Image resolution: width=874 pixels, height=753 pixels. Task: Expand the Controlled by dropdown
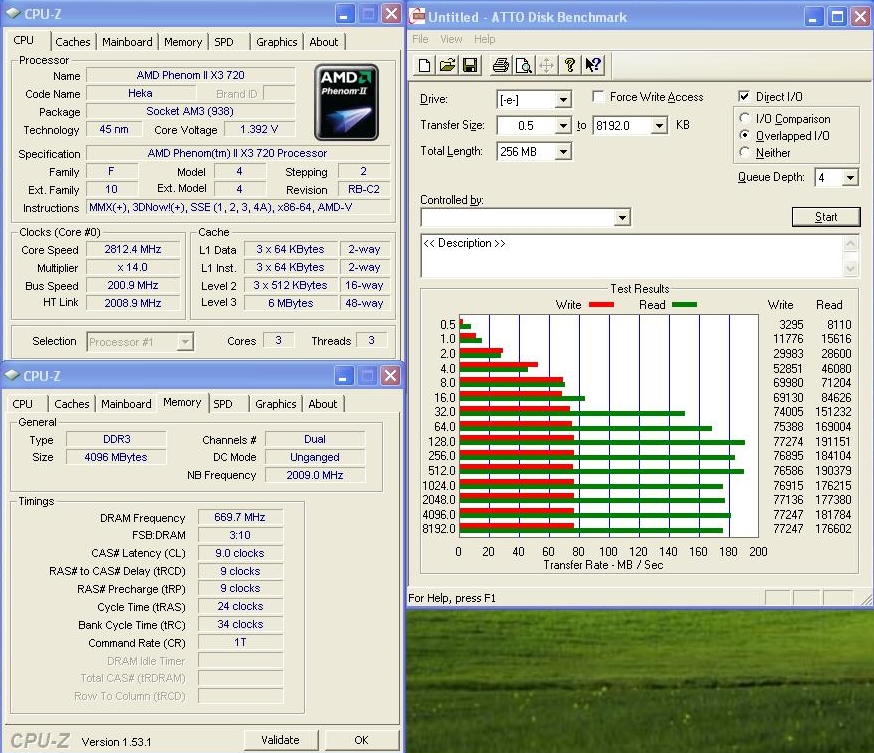coord(622,217)
